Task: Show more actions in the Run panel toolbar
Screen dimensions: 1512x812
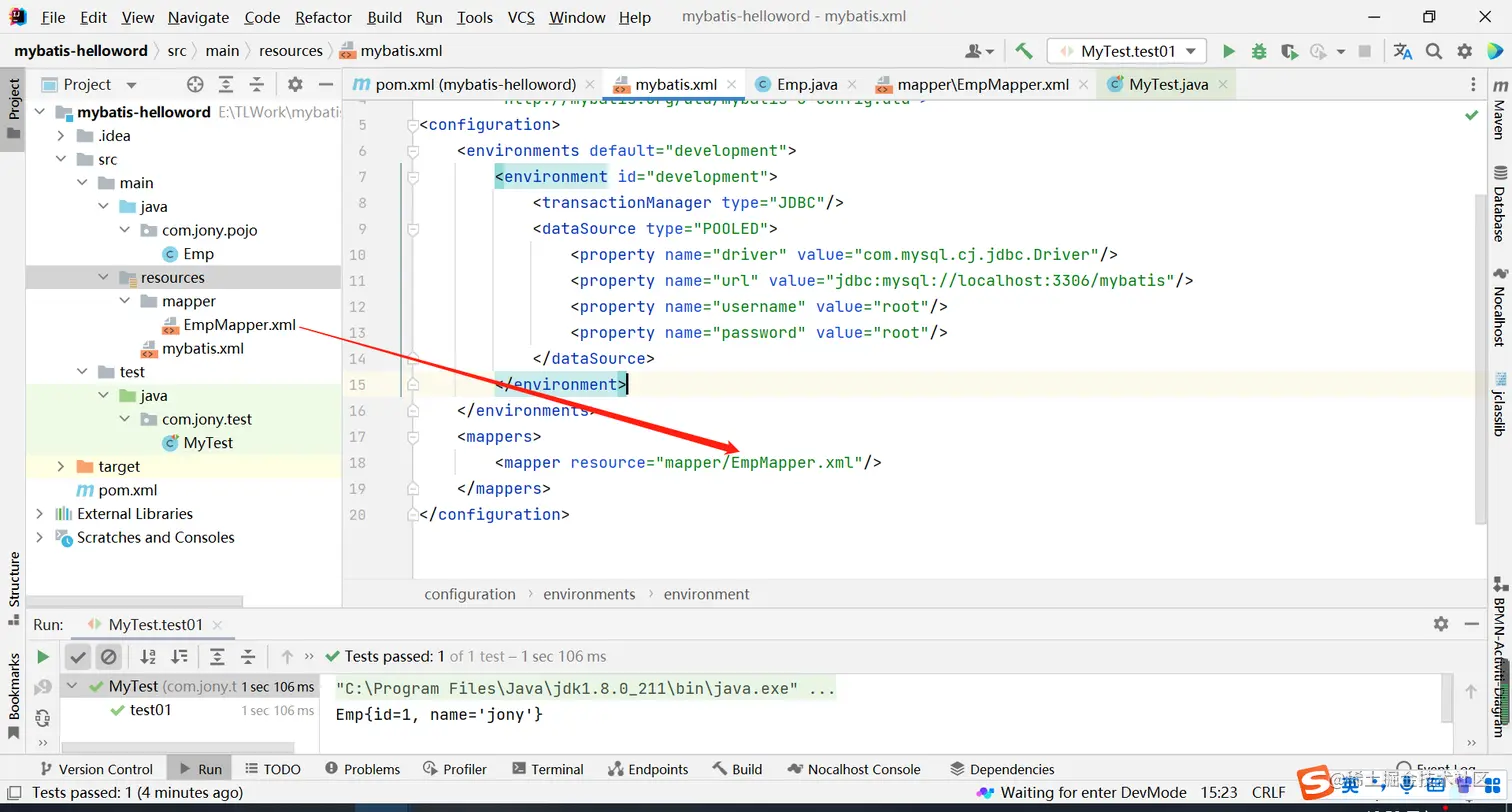Action: (x=308, y=657)
